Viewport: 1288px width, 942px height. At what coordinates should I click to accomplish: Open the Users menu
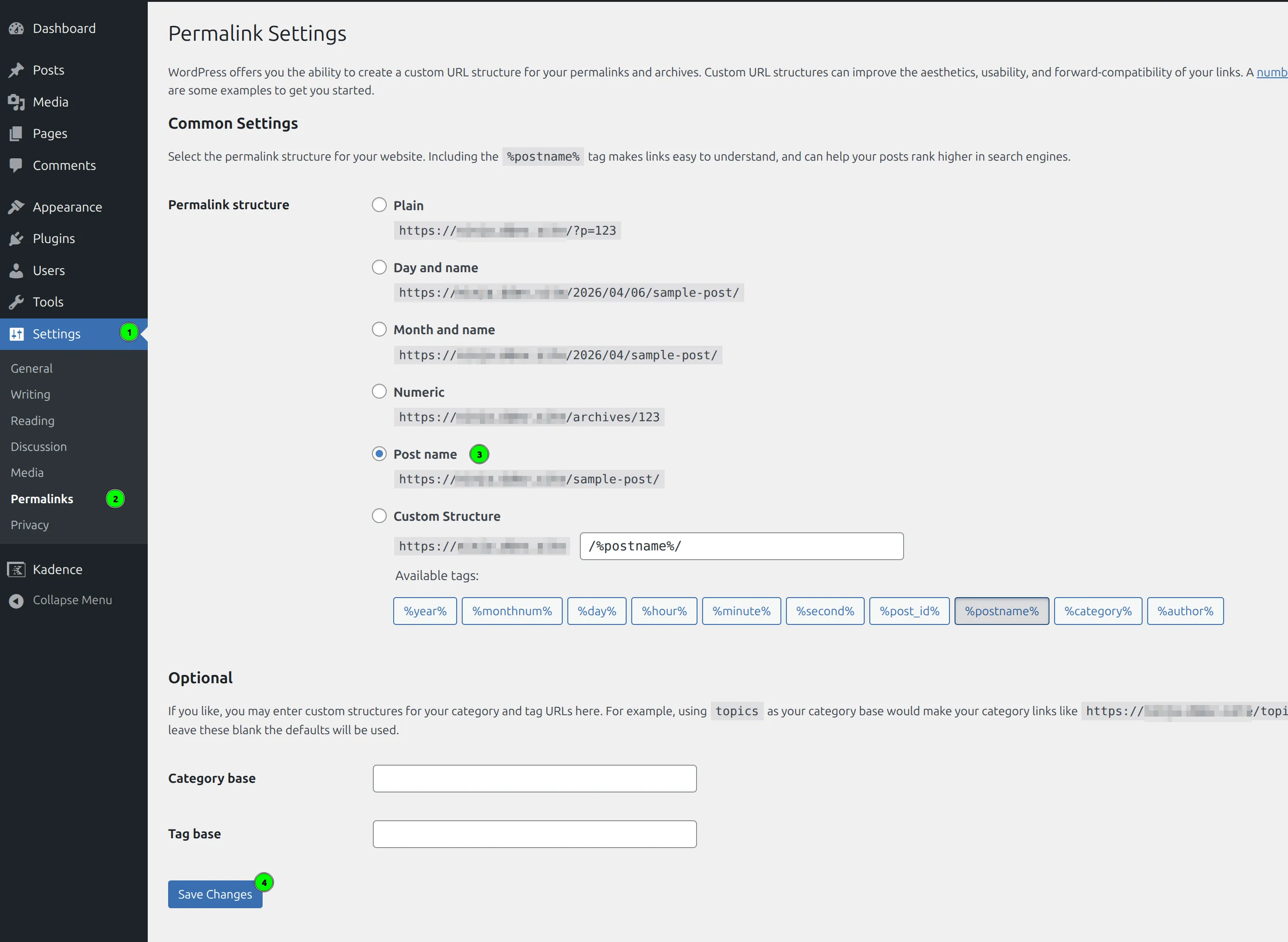click(x=49, y=270)
